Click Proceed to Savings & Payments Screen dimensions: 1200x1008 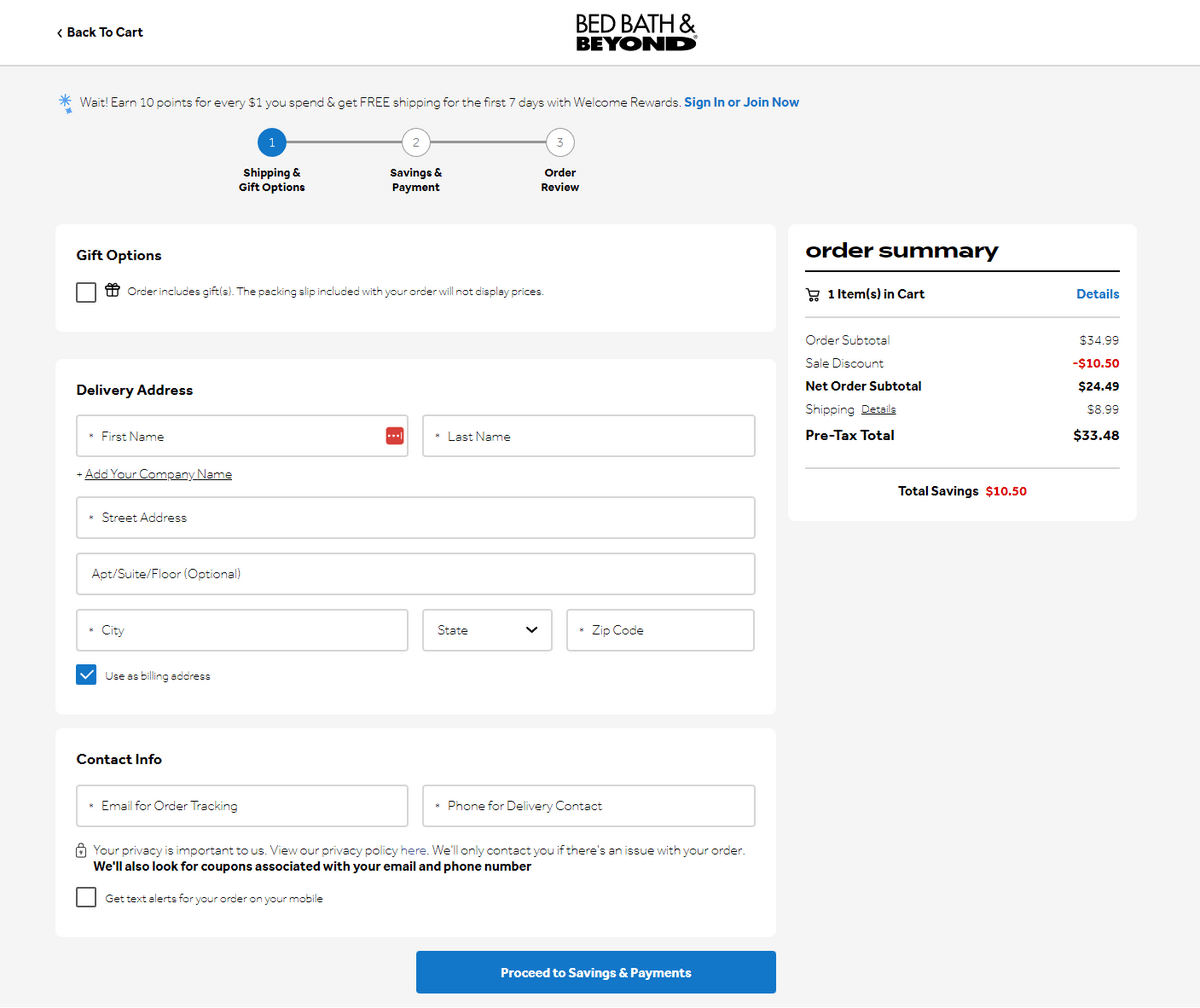(595, 971)
